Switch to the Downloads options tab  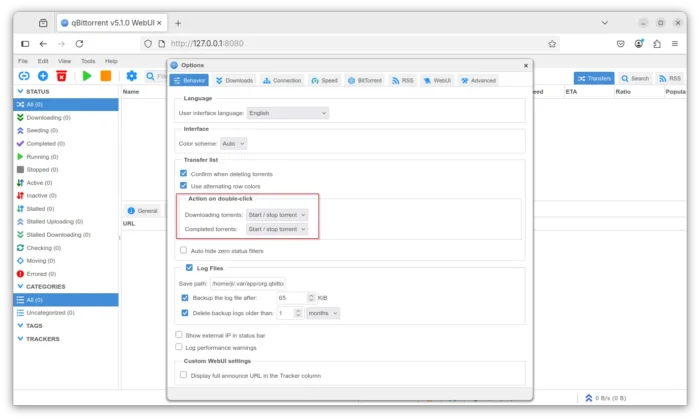(234, 80)
